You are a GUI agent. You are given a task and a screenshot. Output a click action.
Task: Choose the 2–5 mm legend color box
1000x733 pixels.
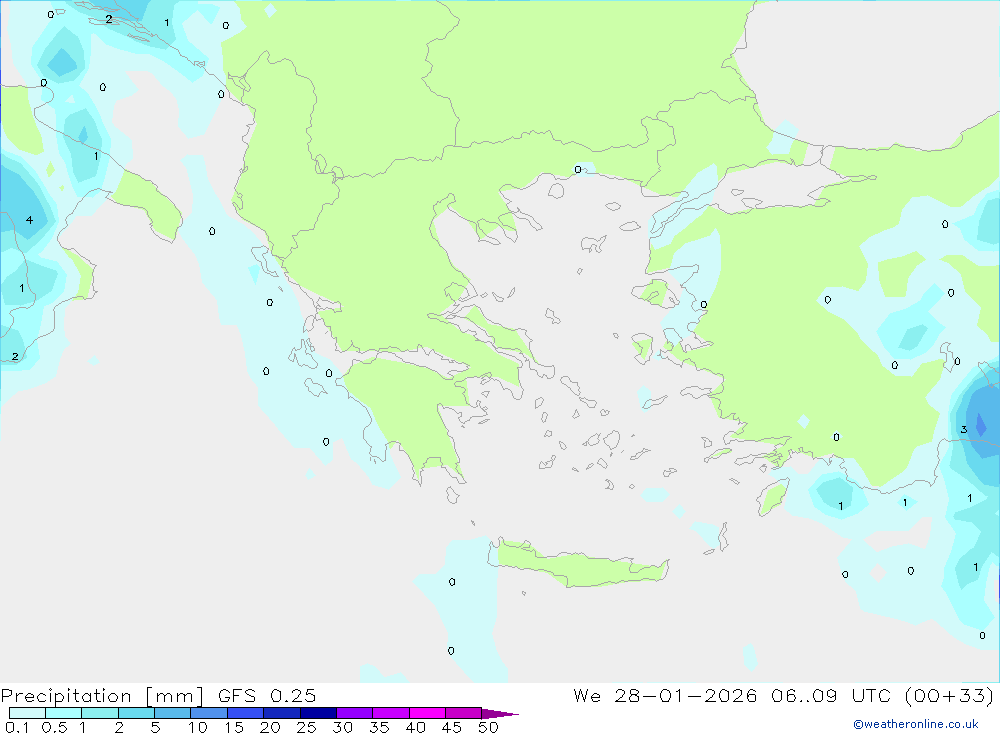click(136, 713)
